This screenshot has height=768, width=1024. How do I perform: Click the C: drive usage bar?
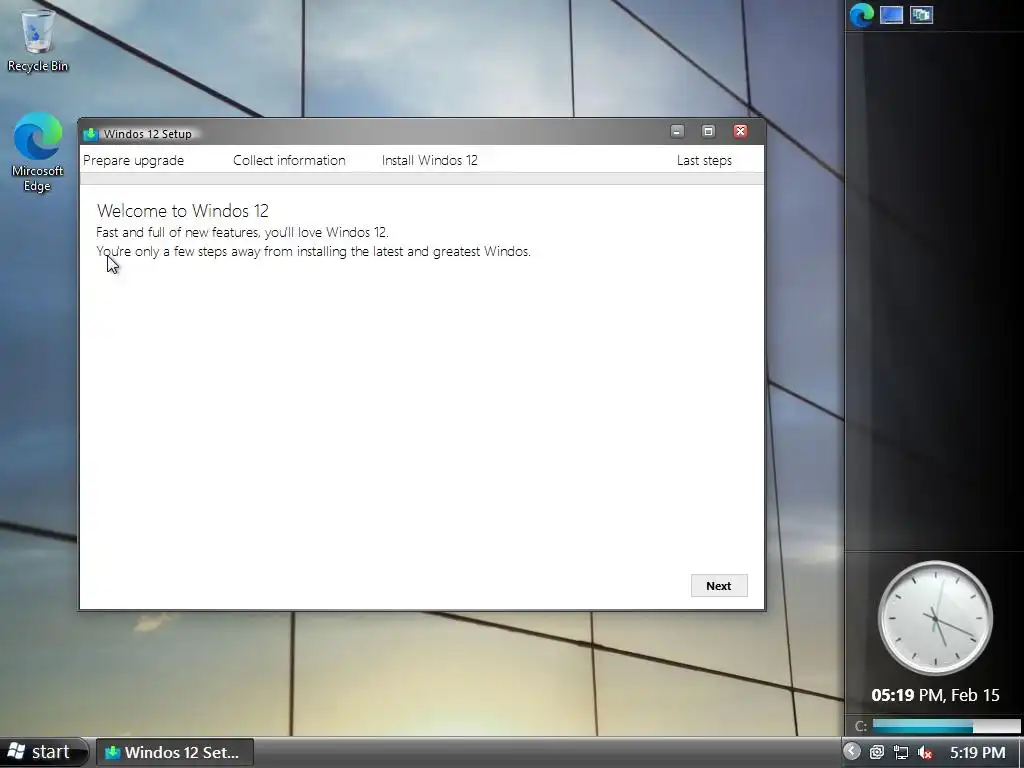946,726
